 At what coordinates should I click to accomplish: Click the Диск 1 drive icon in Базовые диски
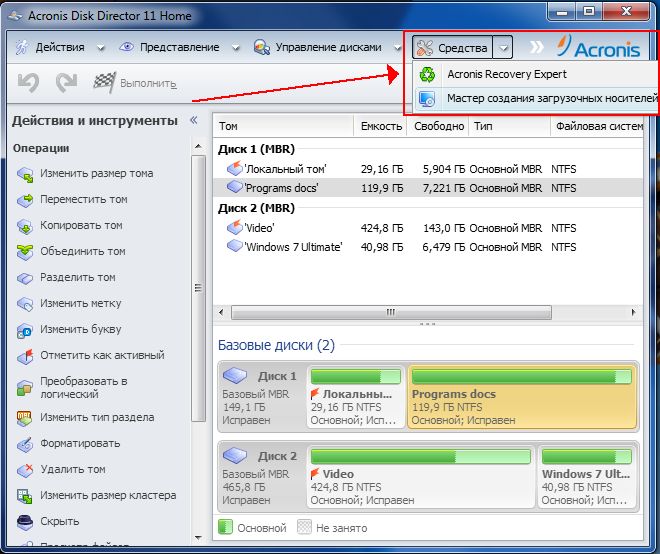coord(235,375)
